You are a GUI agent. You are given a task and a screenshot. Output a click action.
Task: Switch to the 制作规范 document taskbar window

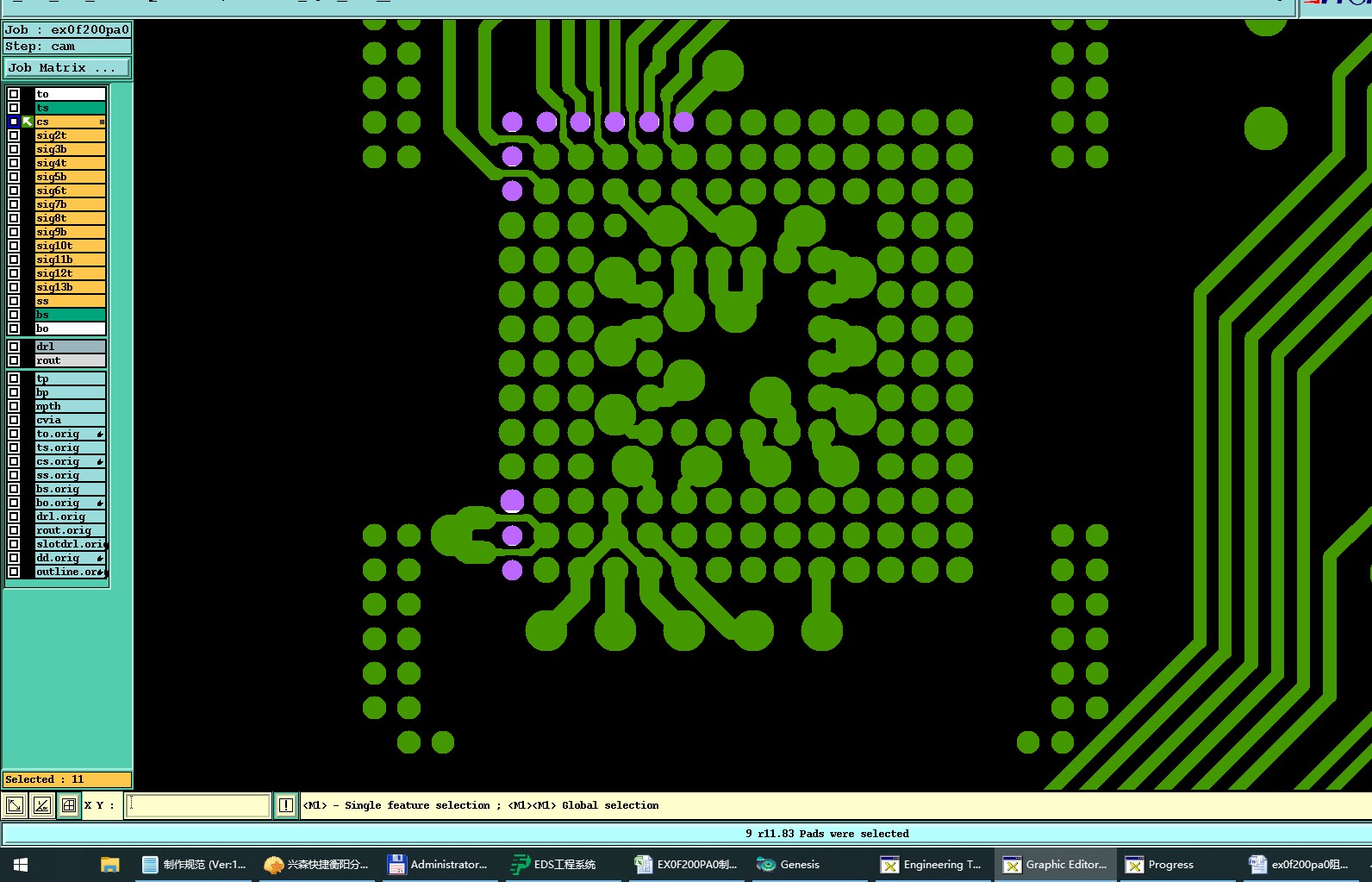point(195,864)
